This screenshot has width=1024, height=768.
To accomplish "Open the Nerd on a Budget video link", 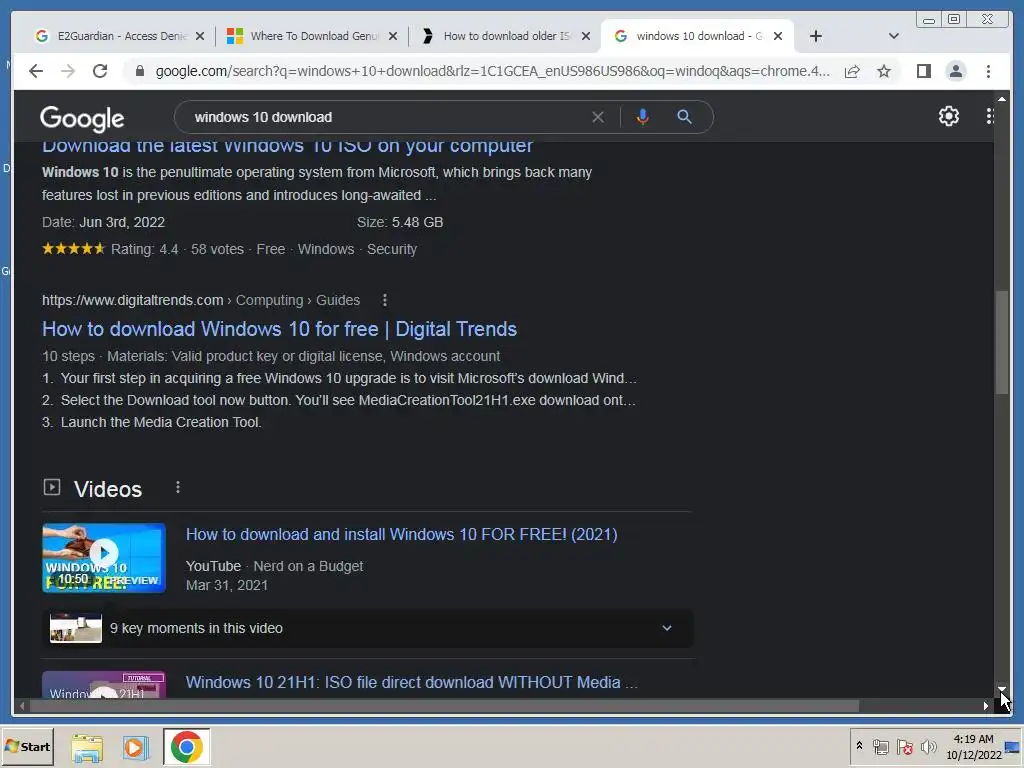I will pyautogui.click(x=401, y=534).
